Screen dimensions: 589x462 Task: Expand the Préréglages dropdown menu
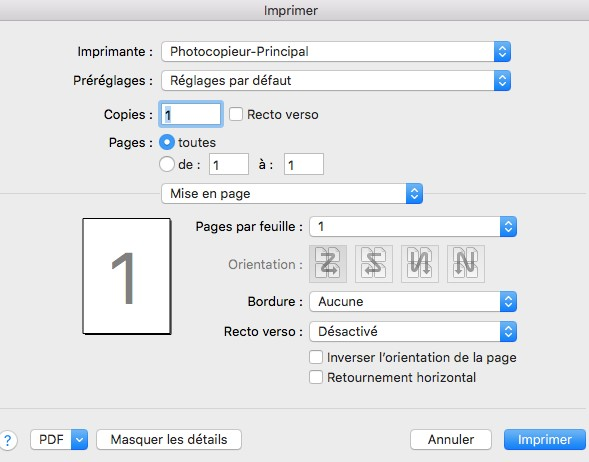click(x=336, y=80)
